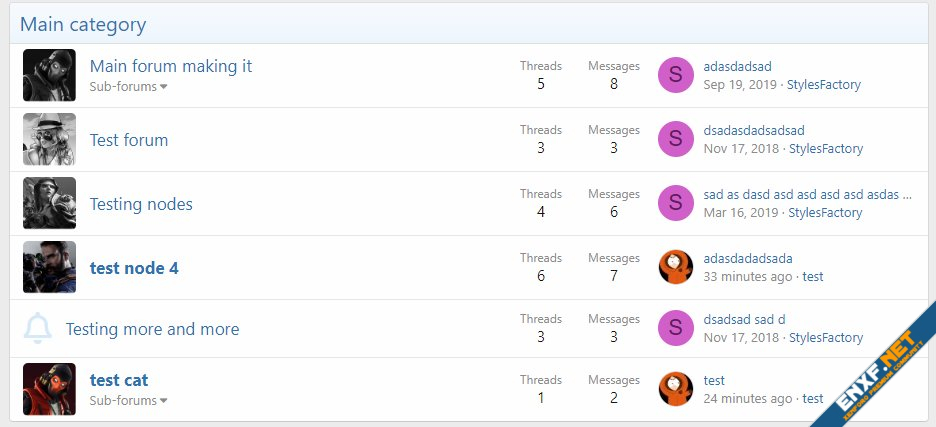Open Testing more and more forum
The height and width of the screenshot is (427, 936).
152,329
